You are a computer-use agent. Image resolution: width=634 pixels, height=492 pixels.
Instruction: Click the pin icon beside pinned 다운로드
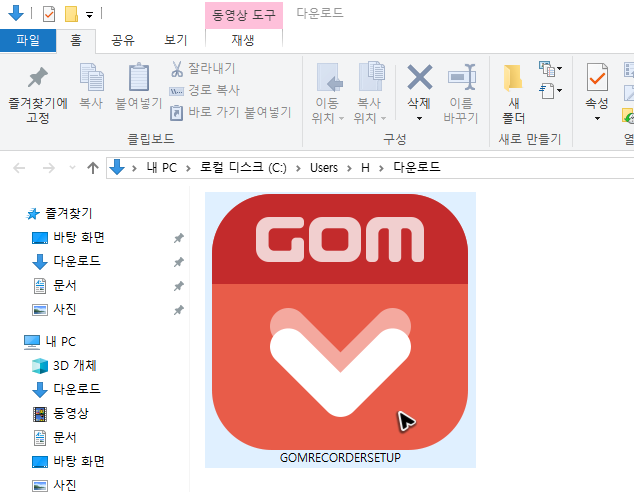pos(178,262)
